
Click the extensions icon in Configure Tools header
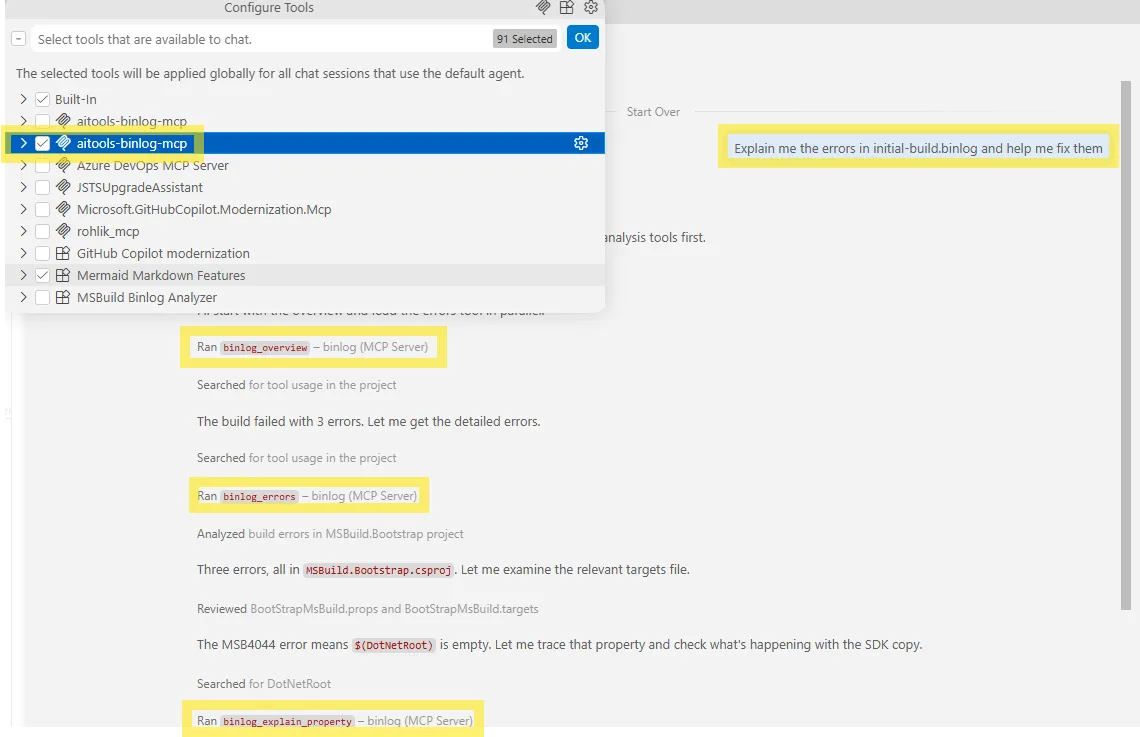[566, 7]
